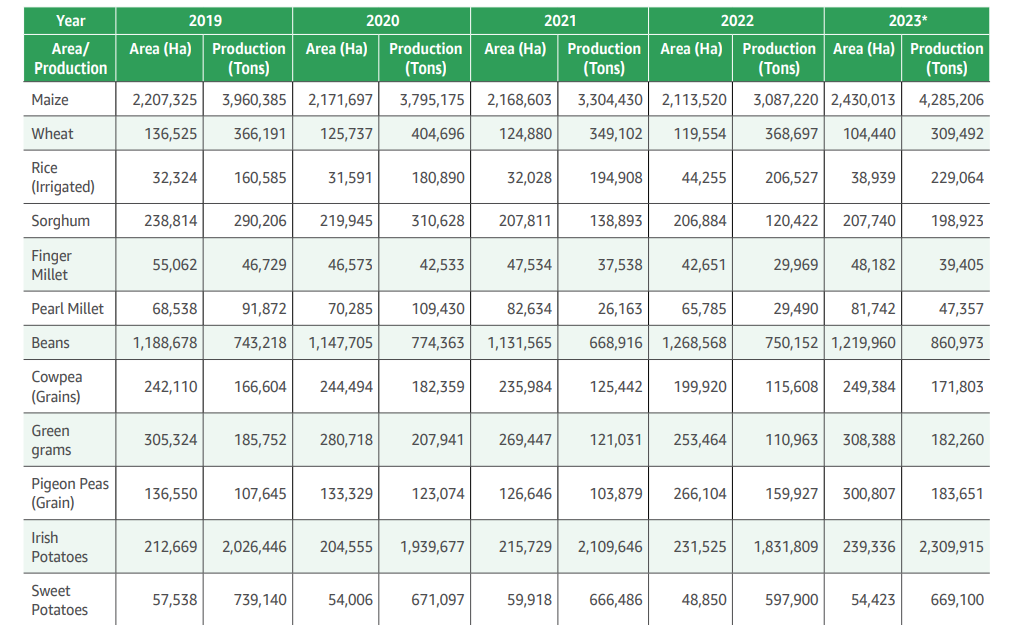
Task: Select the Sweet Potatoes row label
Action: (x=59, y=600)
